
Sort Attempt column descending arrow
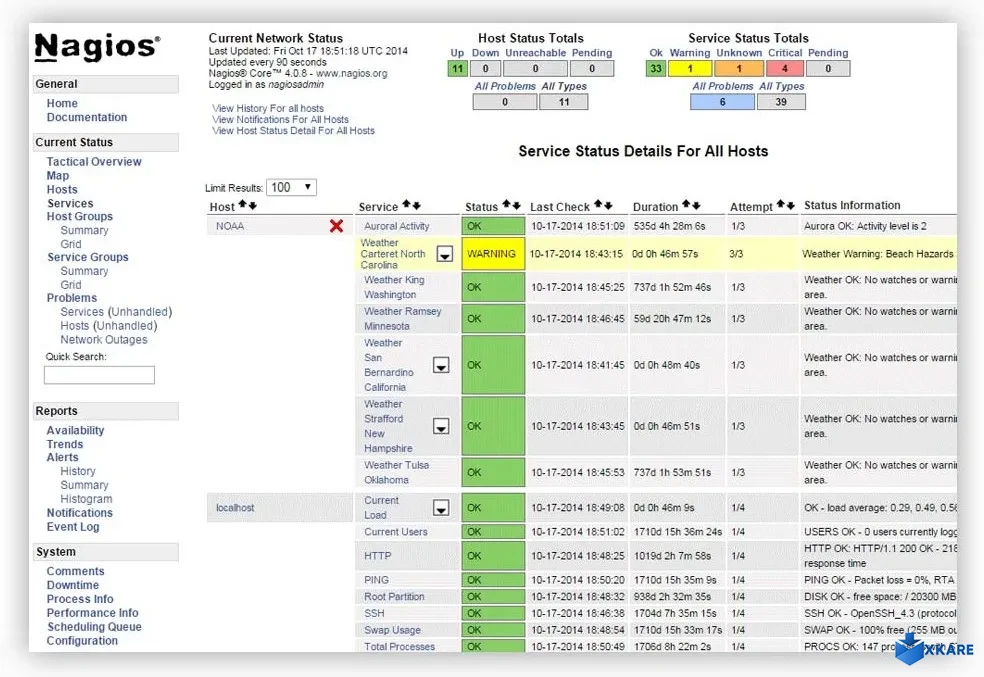(x=791, y=205)
